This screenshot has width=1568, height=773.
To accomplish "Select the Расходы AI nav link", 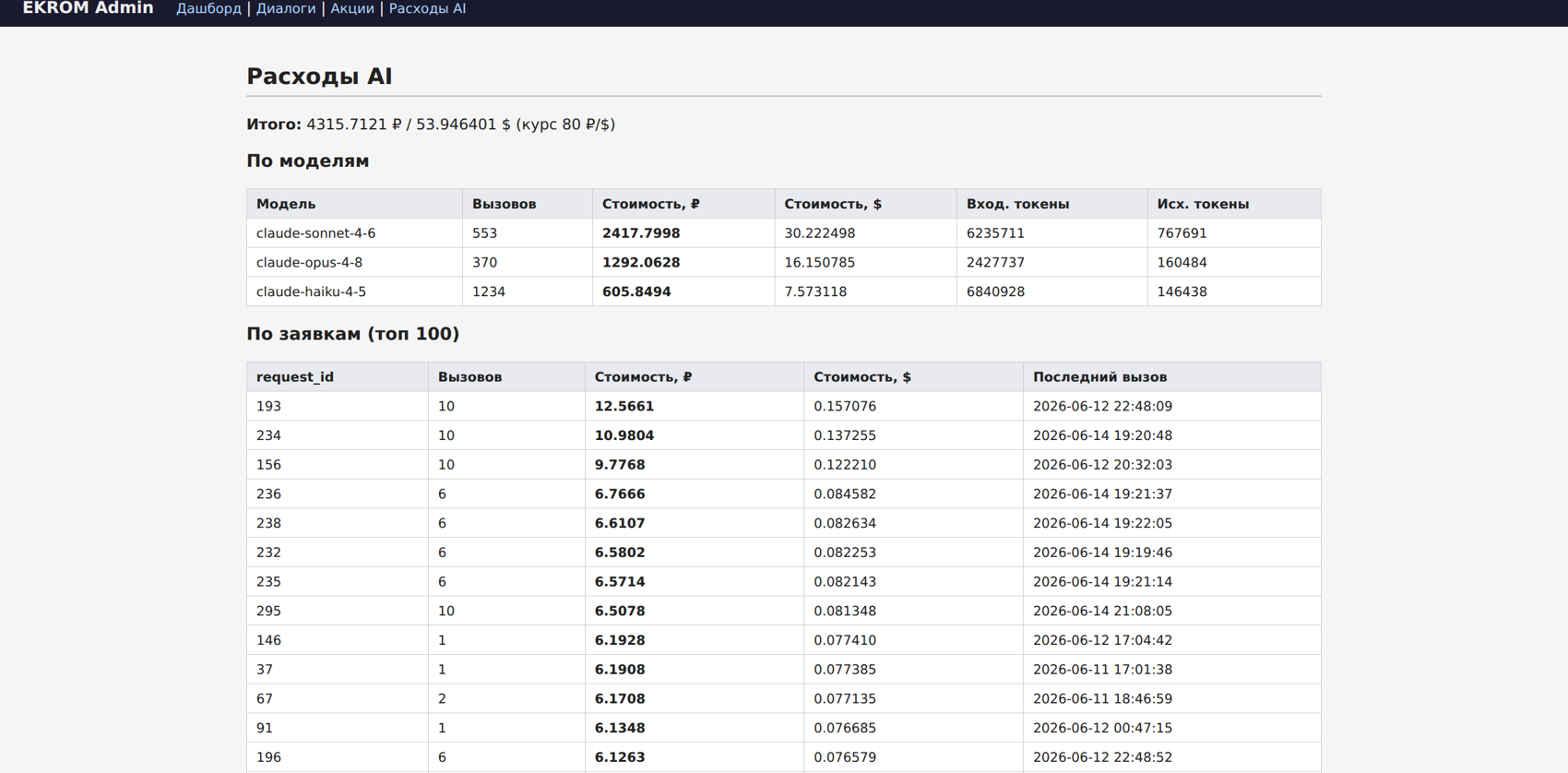I will (427, 8).
